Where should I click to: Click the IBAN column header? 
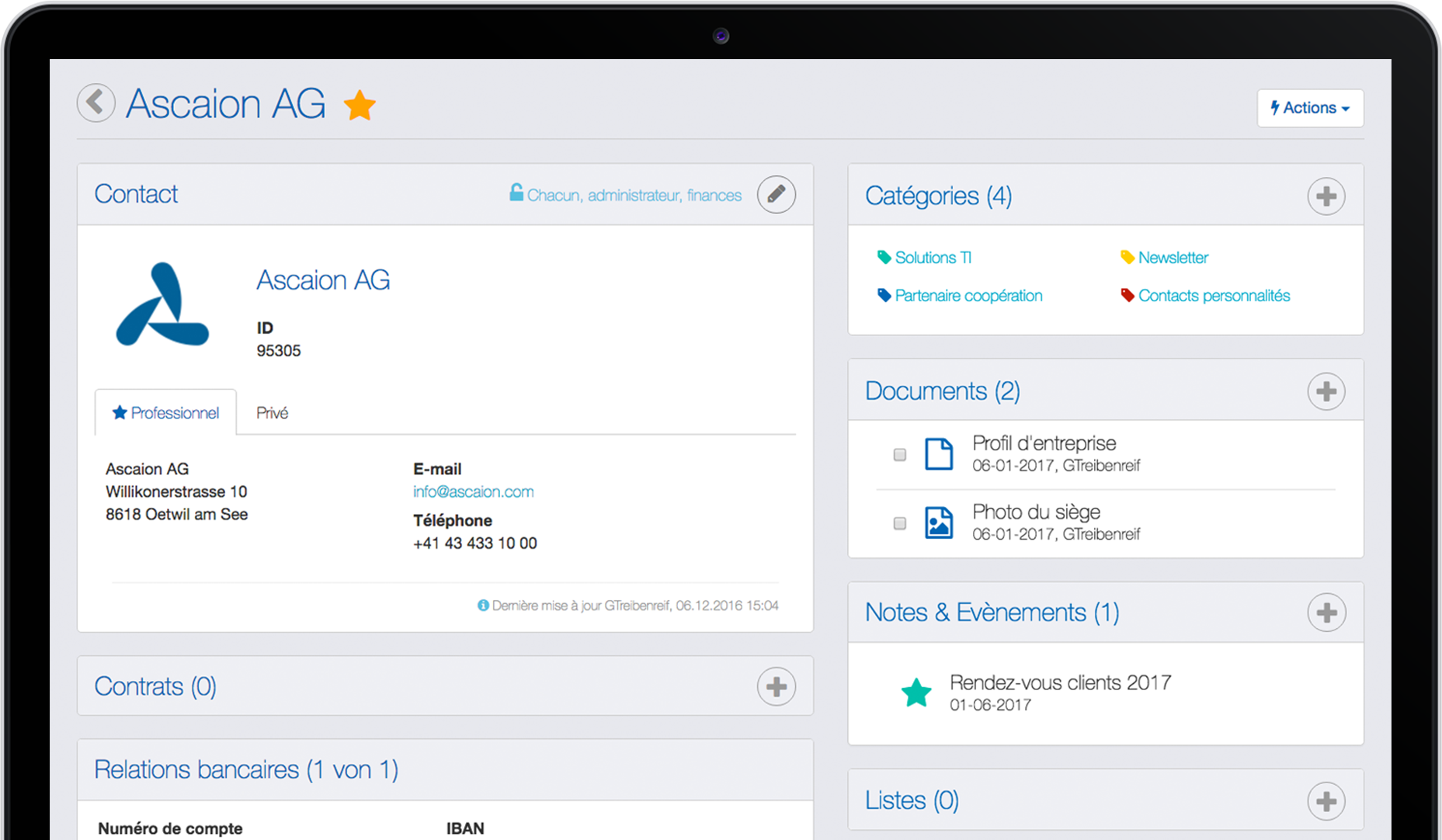(465, 828)
